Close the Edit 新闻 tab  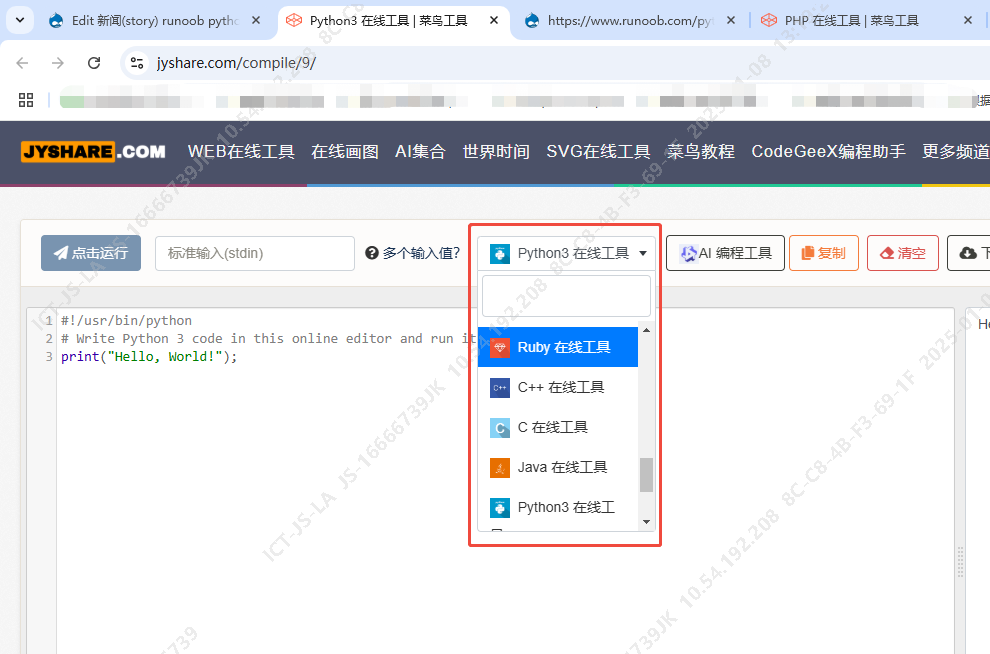pos(256,21)
